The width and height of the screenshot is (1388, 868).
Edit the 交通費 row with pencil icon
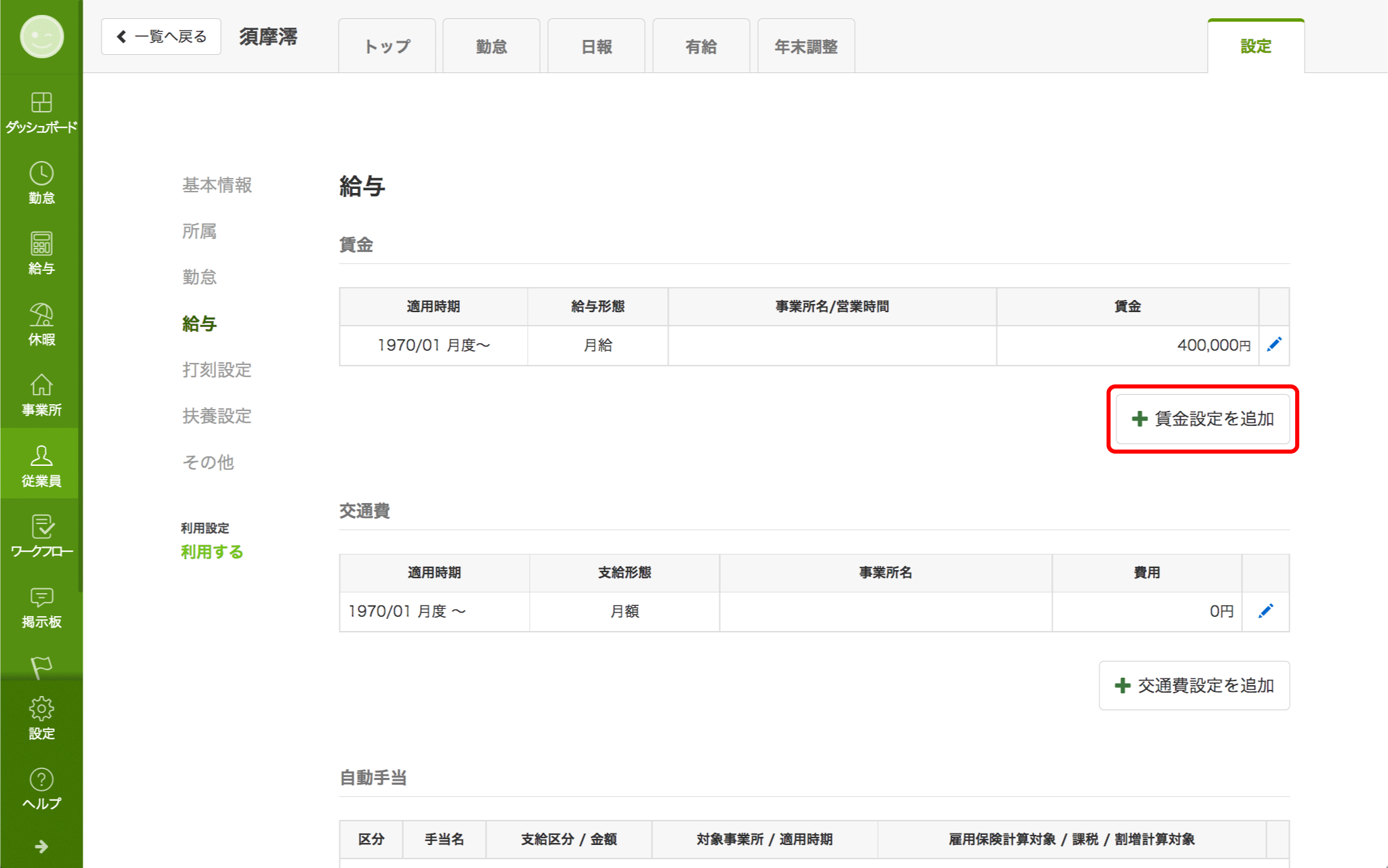coord(1265,611)
